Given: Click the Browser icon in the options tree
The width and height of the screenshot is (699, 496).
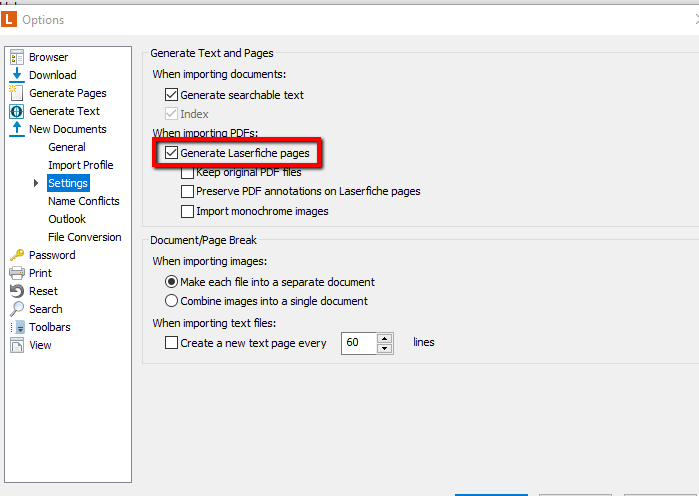Looking at the screenshot, I should 17,57.
